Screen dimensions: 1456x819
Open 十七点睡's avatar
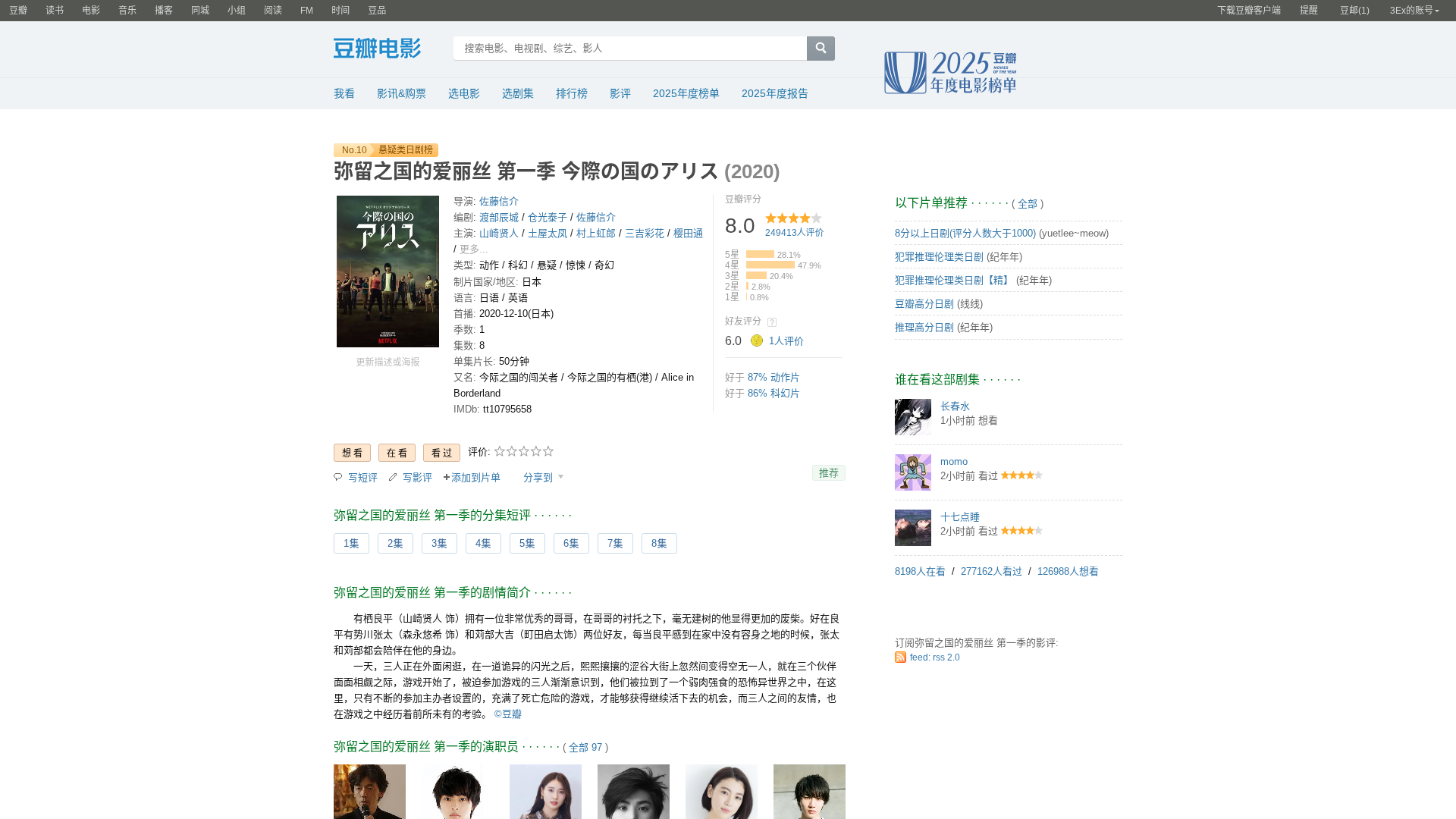coord(913,528)
